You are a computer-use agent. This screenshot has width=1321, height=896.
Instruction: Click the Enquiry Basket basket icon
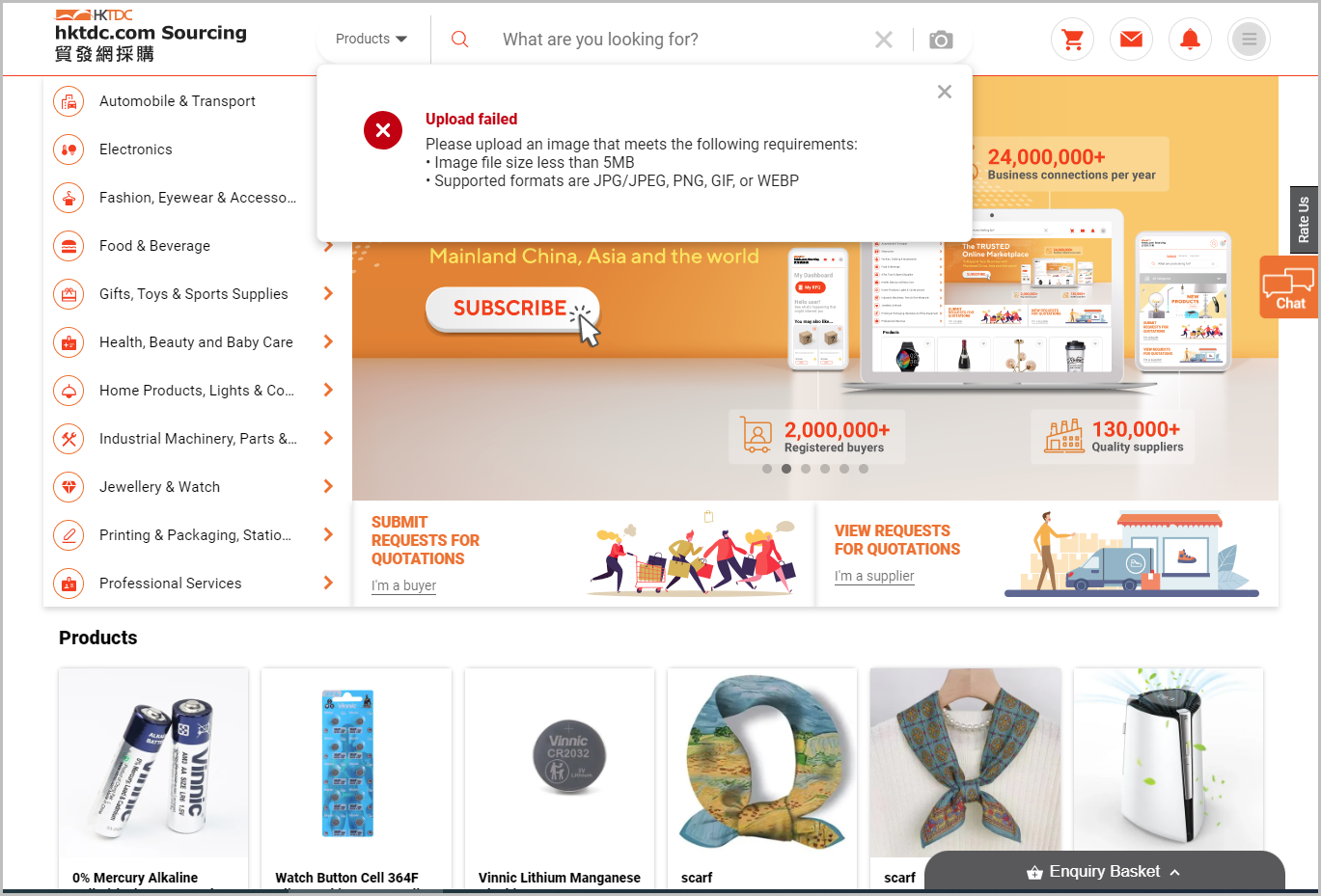click(x=1034, y=872)
